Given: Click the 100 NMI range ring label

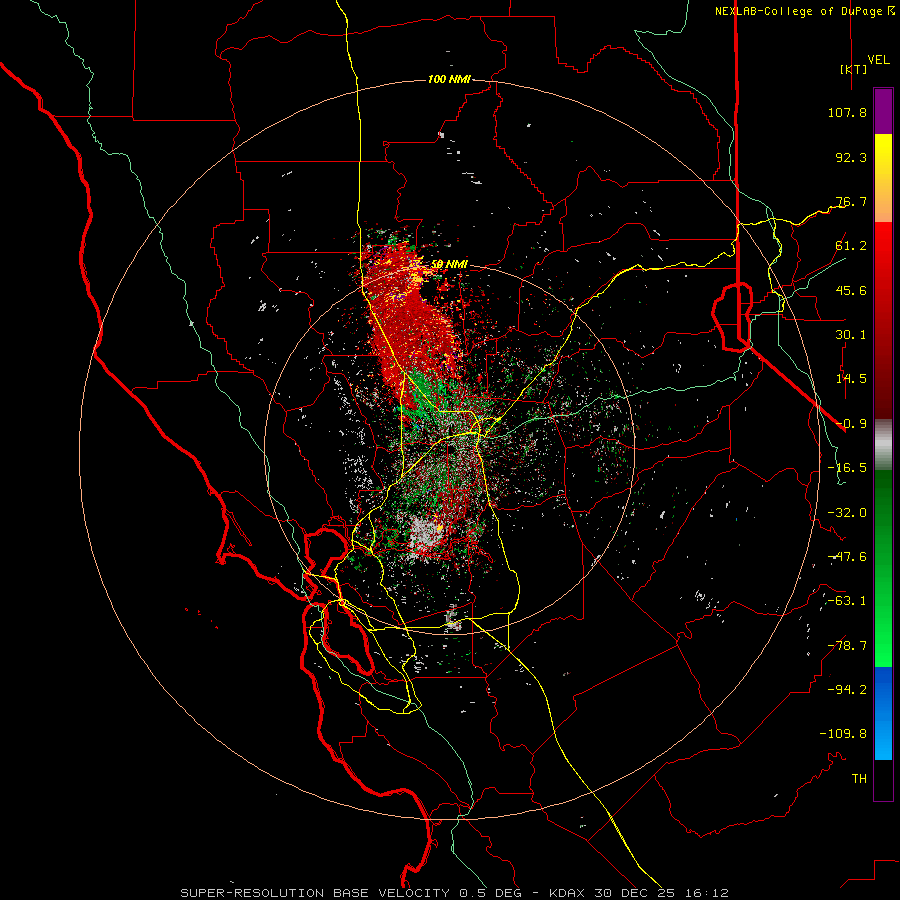Looking at the screenshot, I should pyautogui.click(x=449, y=79).
